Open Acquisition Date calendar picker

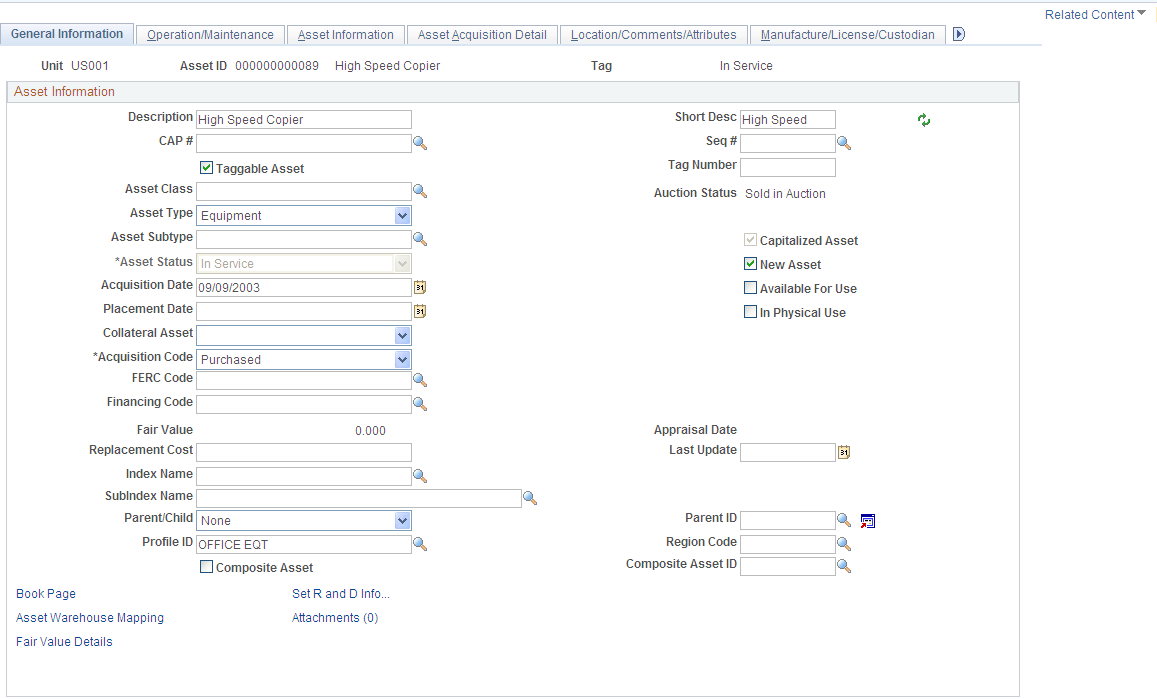pyautogui.click(x=420, y=287)
